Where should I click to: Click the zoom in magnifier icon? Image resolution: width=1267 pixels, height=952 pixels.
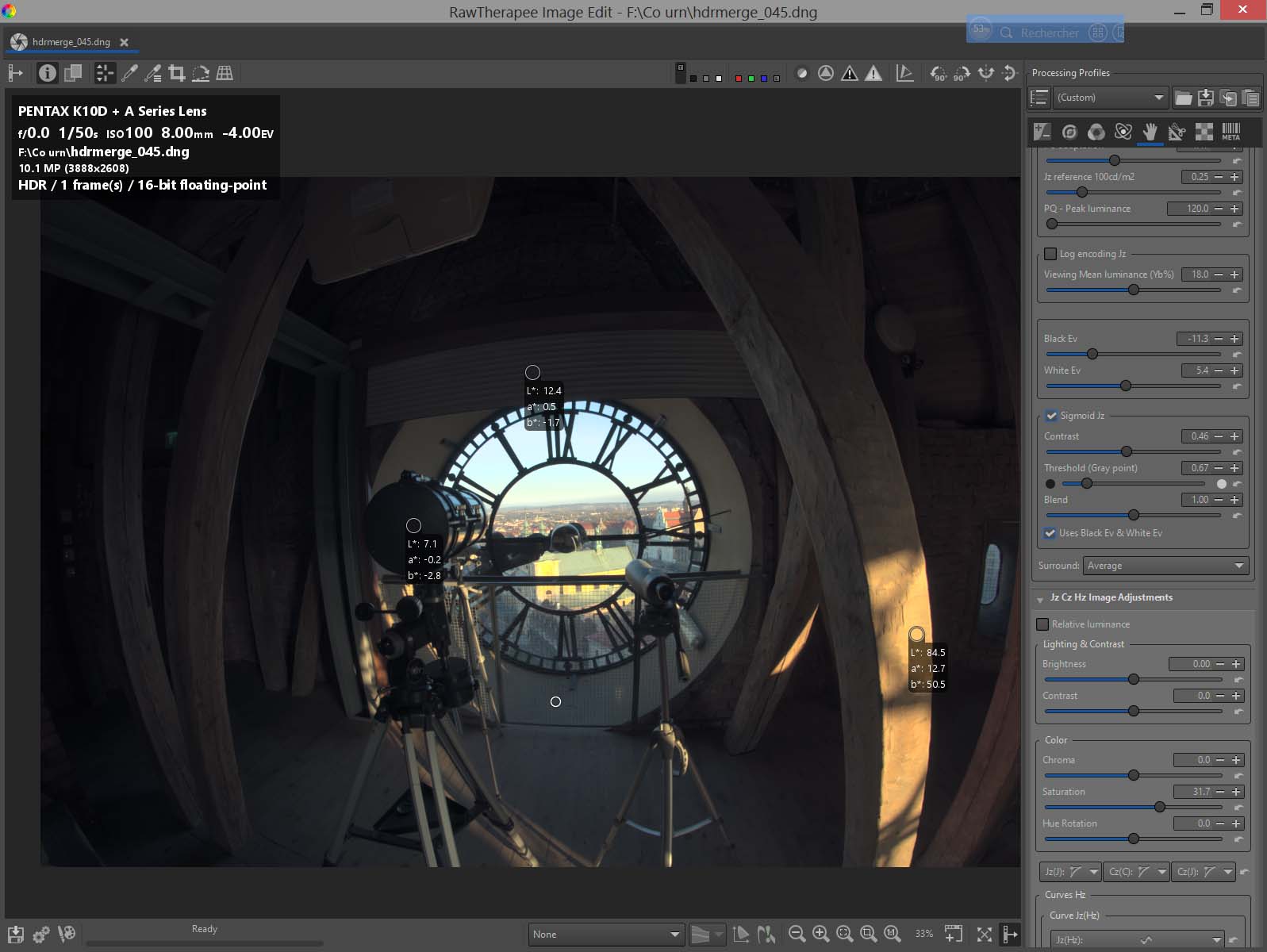point(821,934)
